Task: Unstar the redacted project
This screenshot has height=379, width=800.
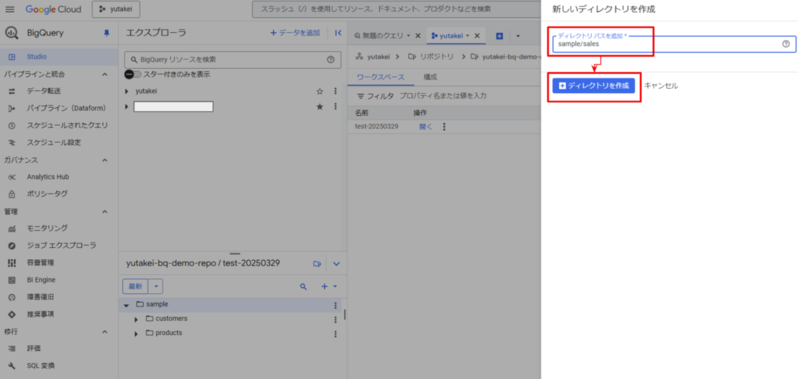Action: (320, 107)
